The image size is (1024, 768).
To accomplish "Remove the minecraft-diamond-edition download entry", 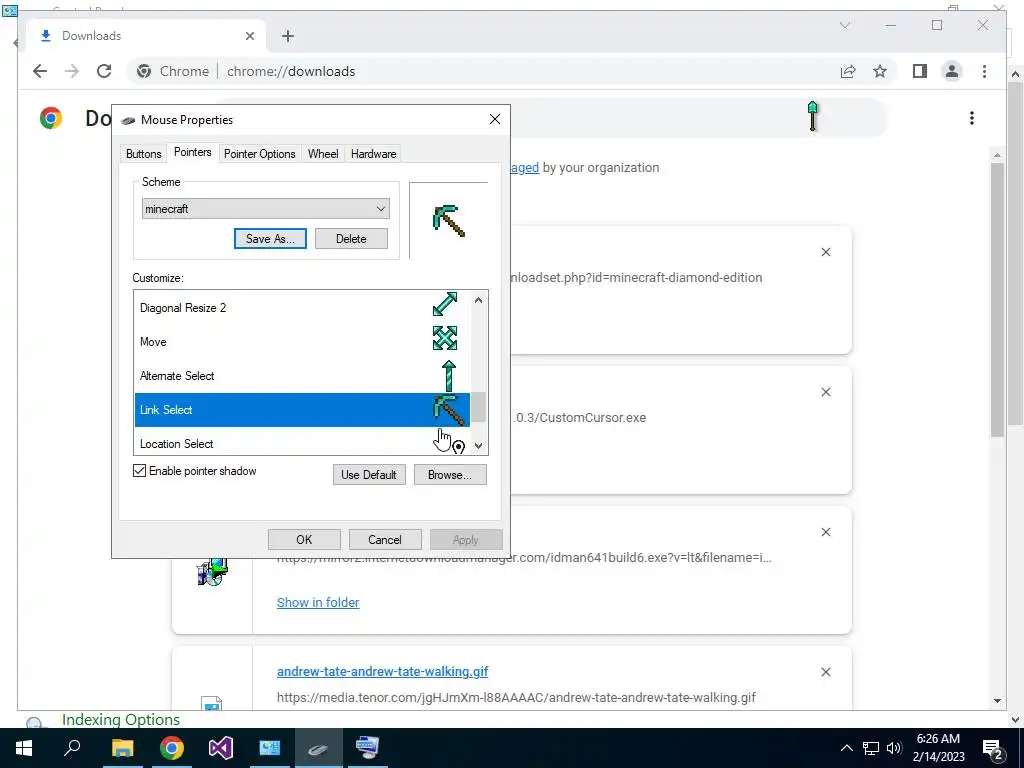I will [825, 252].
